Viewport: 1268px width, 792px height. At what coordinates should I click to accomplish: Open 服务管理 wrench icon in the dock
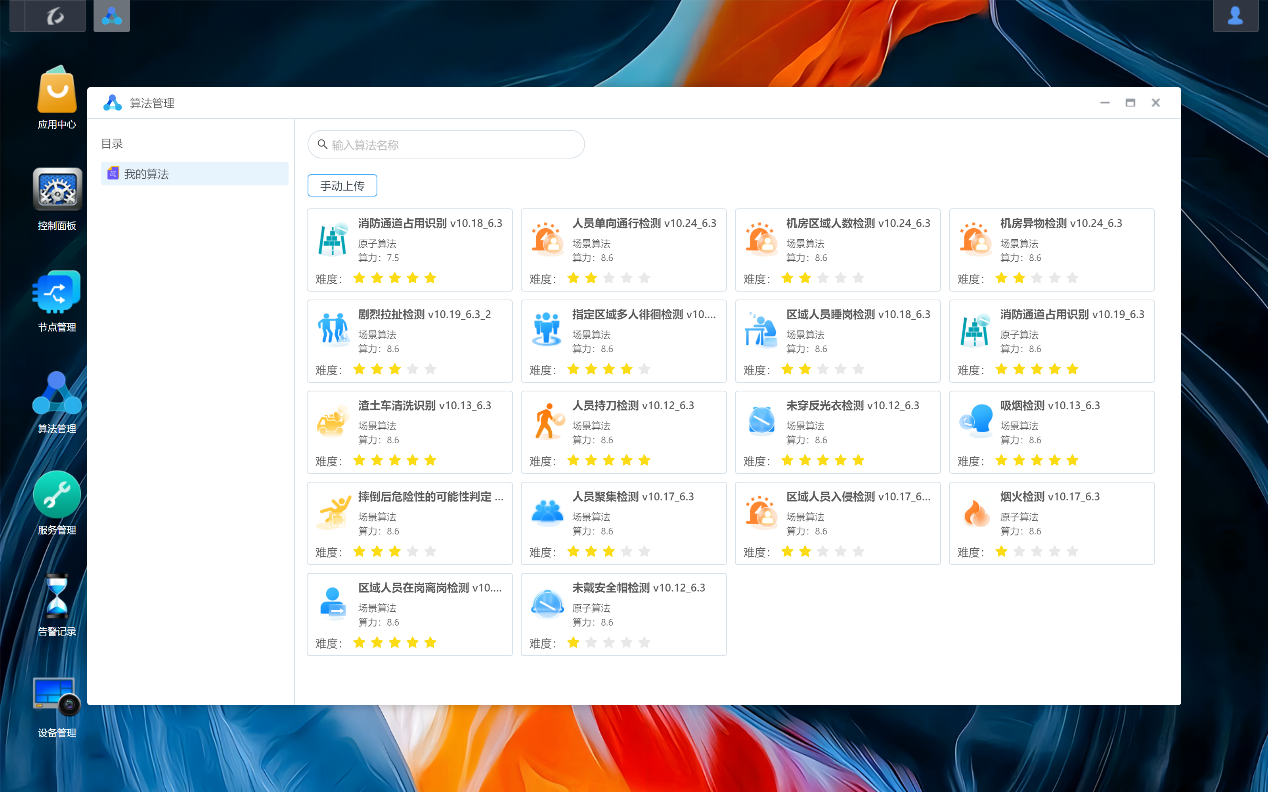(x=55, y=493)
